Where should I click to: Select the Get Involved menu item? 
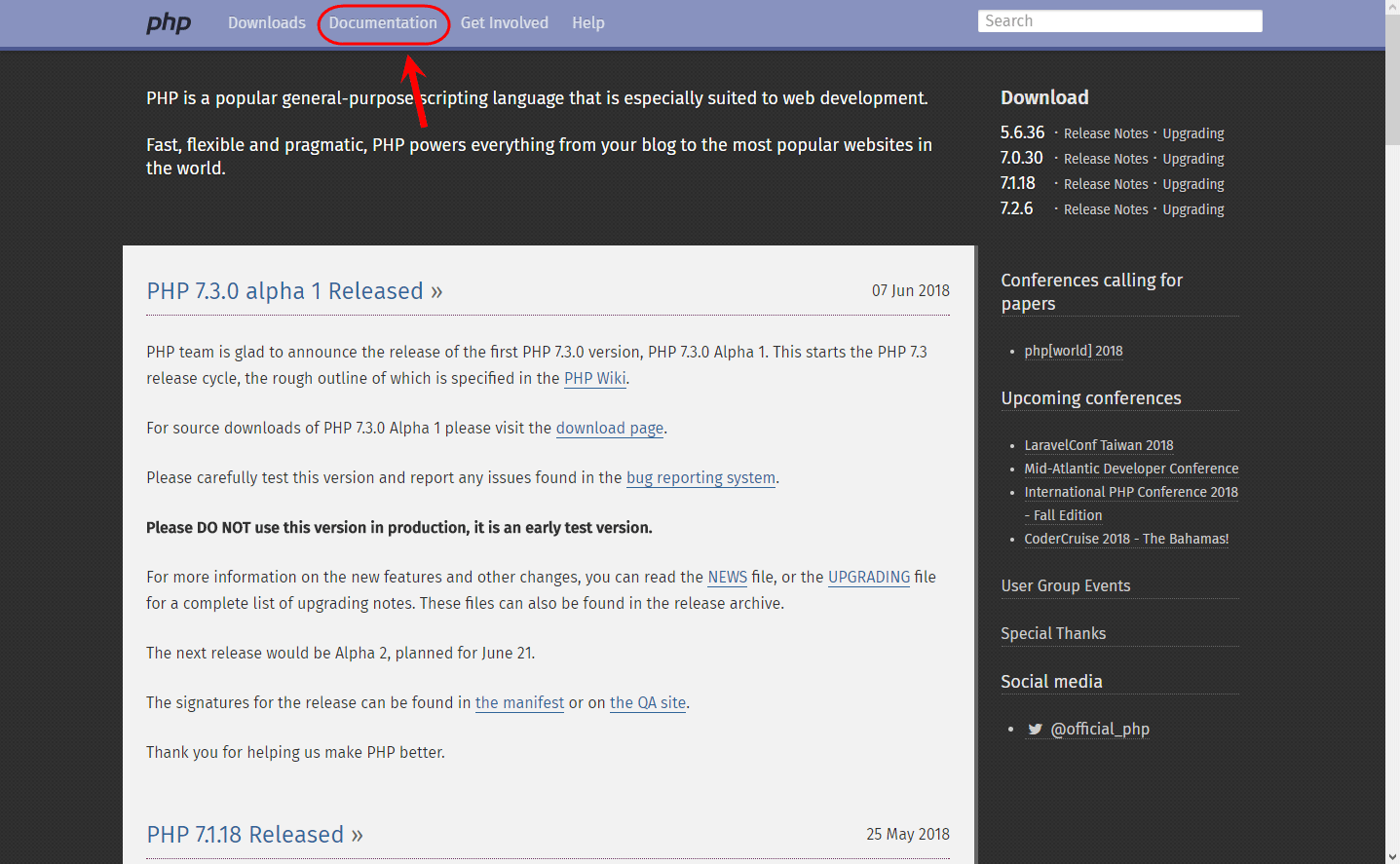pyautogui.click(x=505, y=22)
